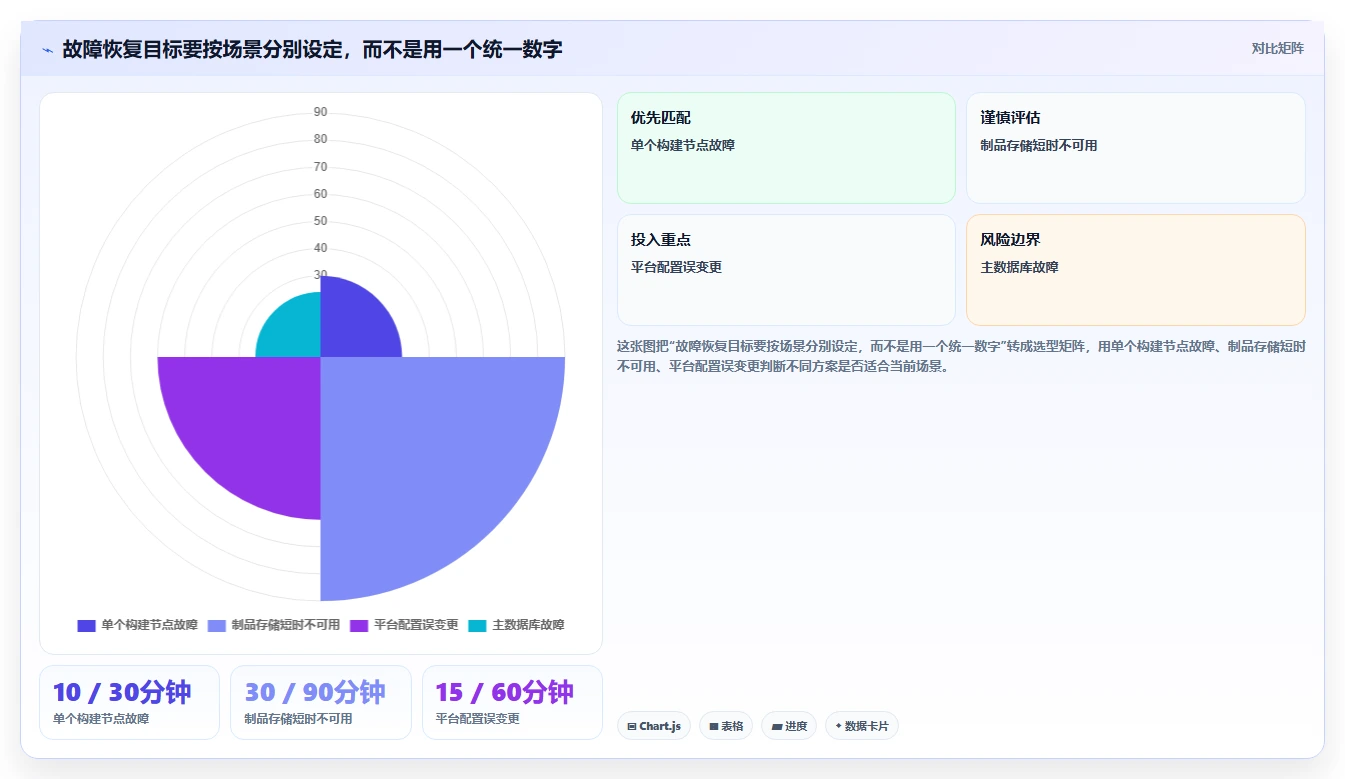Click the 制品存储短时不可用 legend label
This screenshot has width=1345, height=779.
[286, 625]
